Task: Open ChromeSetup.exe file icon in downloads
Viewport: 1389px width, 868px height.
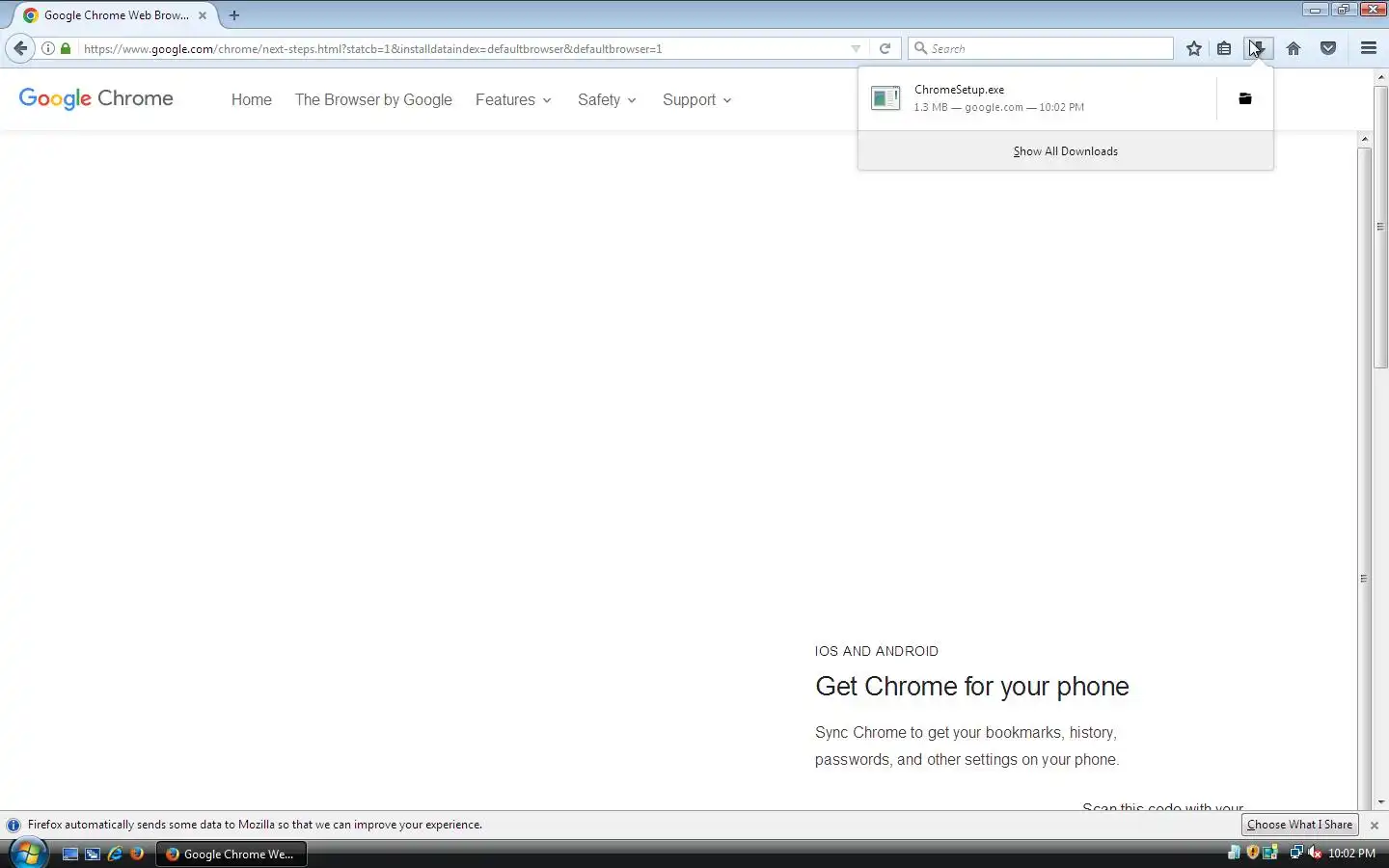Action: 885,97
